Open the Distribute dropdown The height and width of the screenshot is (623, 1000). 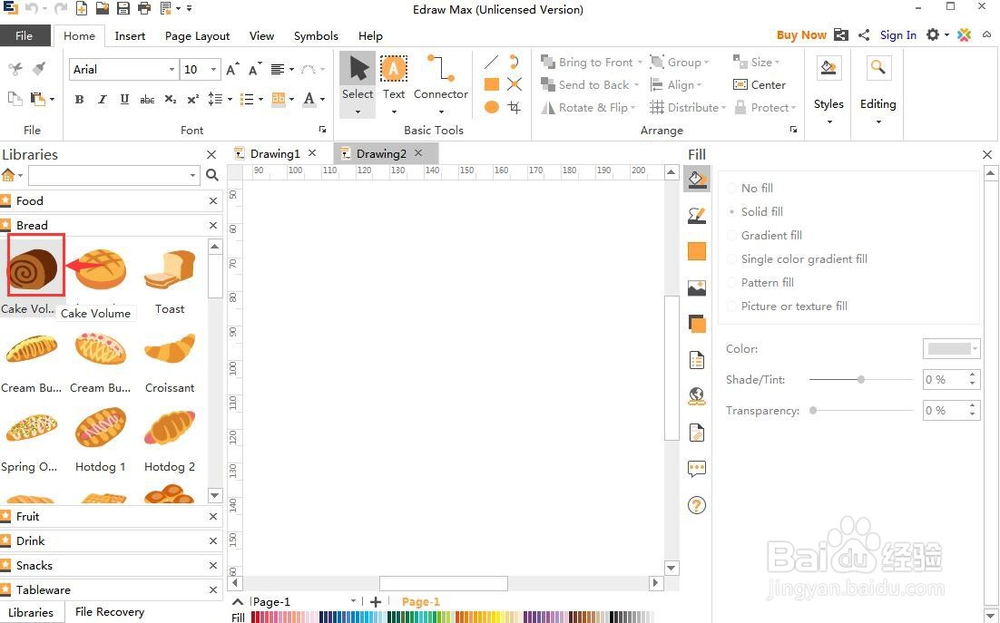[x=688, y=108]
